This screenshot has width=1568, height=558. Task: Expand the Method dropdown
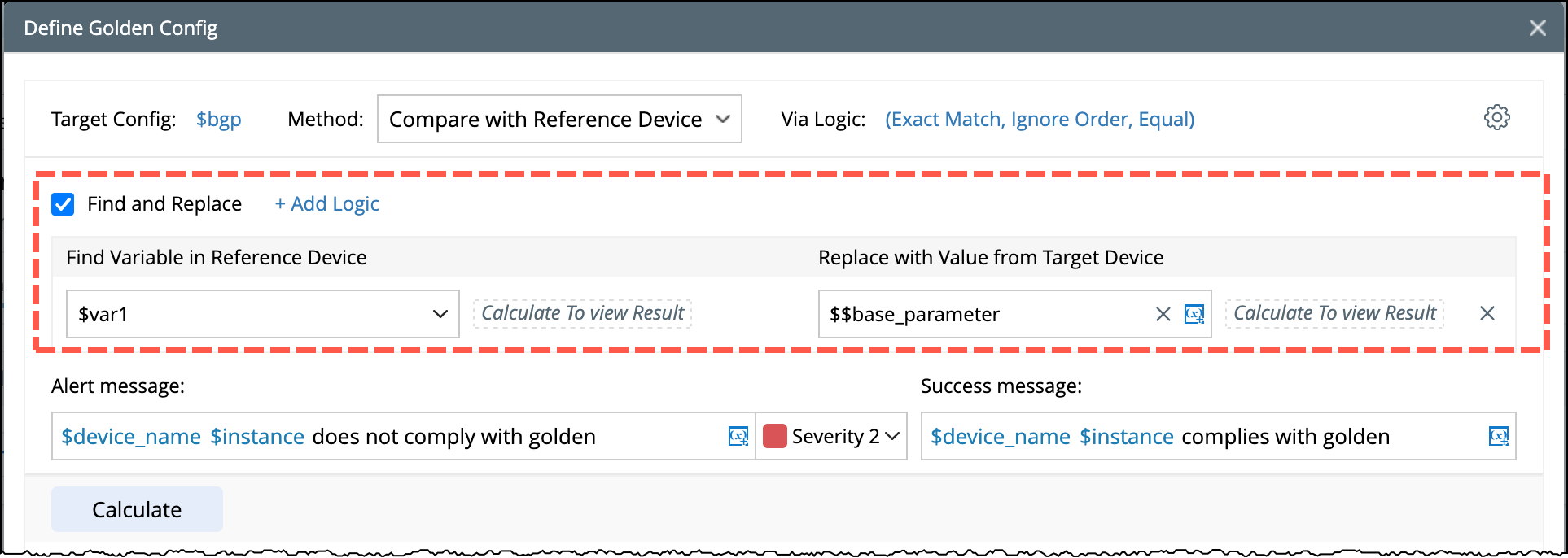[559, 119]
